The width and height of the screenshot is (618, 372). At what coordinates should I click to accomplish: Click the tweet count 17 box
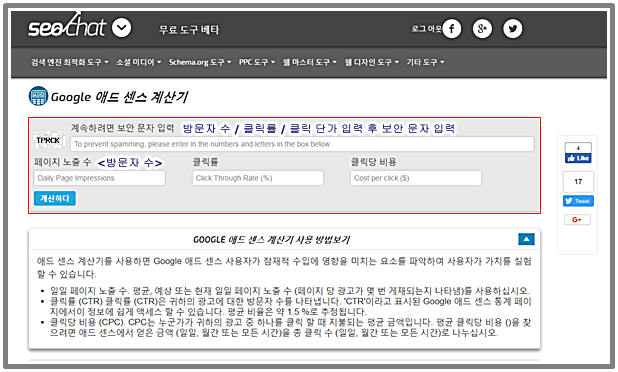(578, 182)
